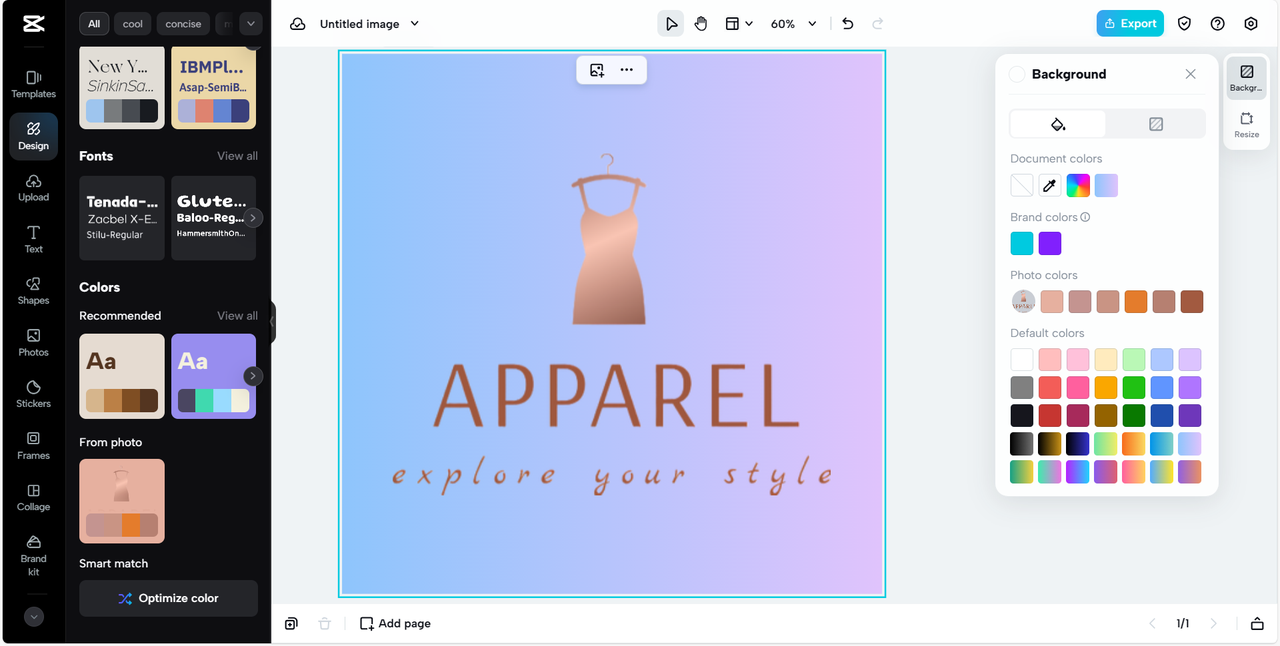Open the Photos panel
Image resolution: width=1280 pixels, height=646 pixels.
[x=33, y=343]
